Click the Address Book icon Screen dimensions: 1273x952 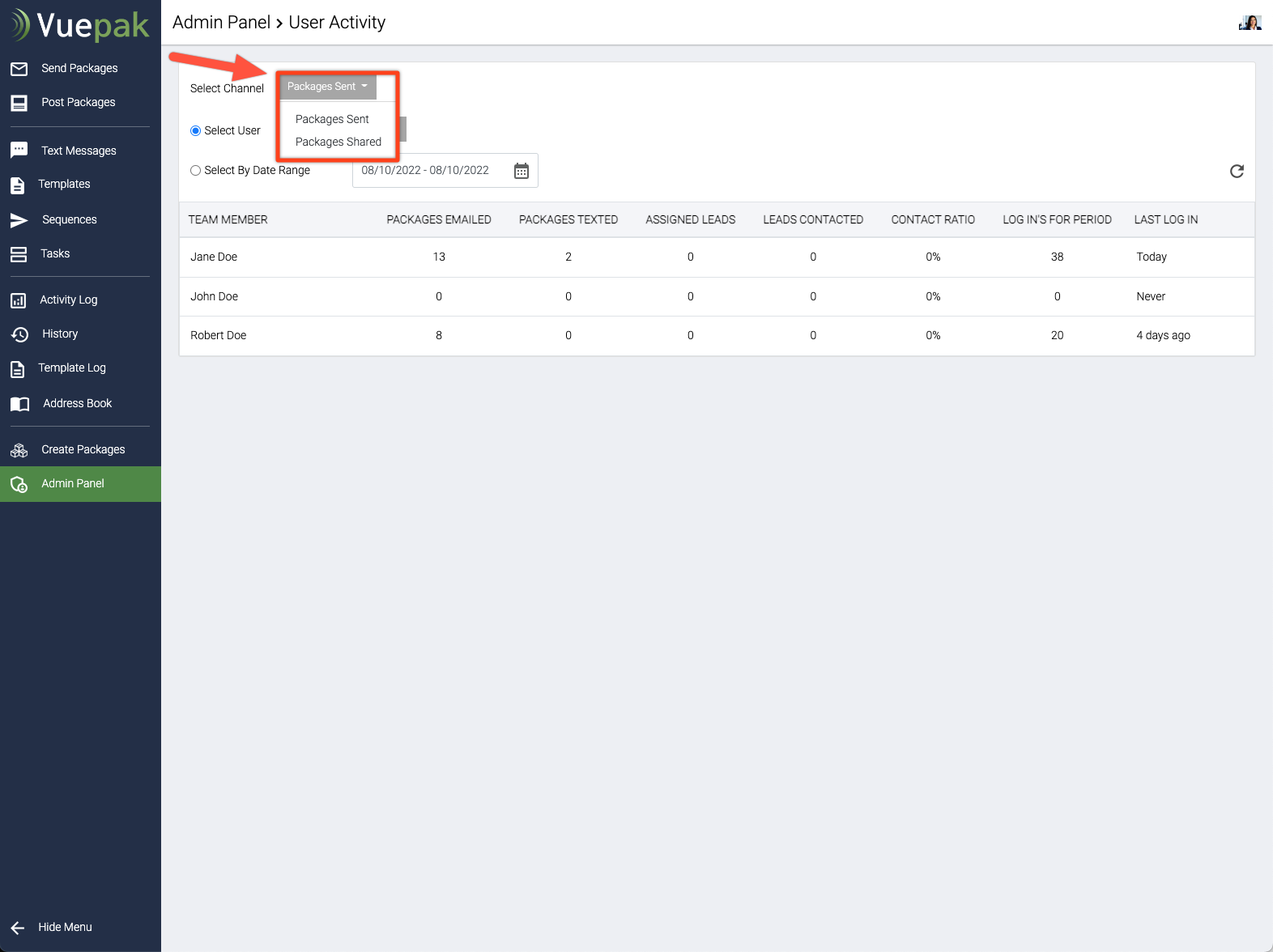pos(19,404)
